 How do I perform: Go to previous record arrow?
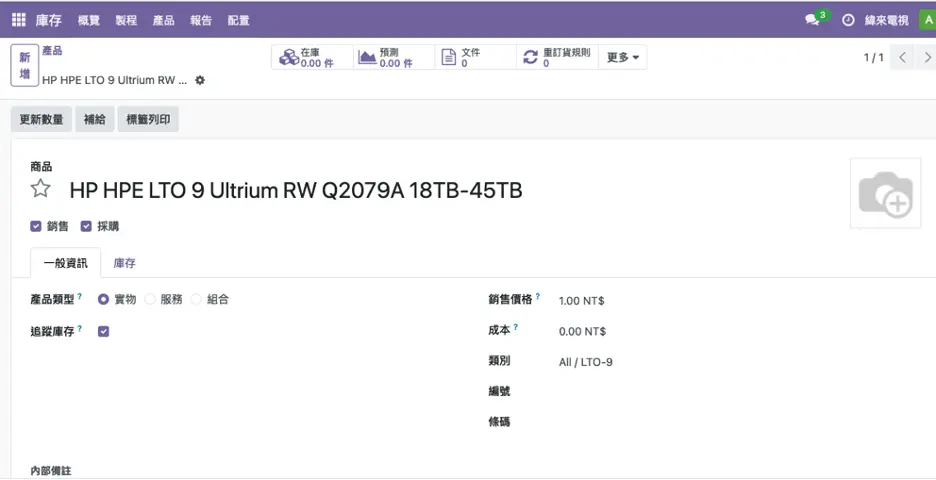[902, 58]
